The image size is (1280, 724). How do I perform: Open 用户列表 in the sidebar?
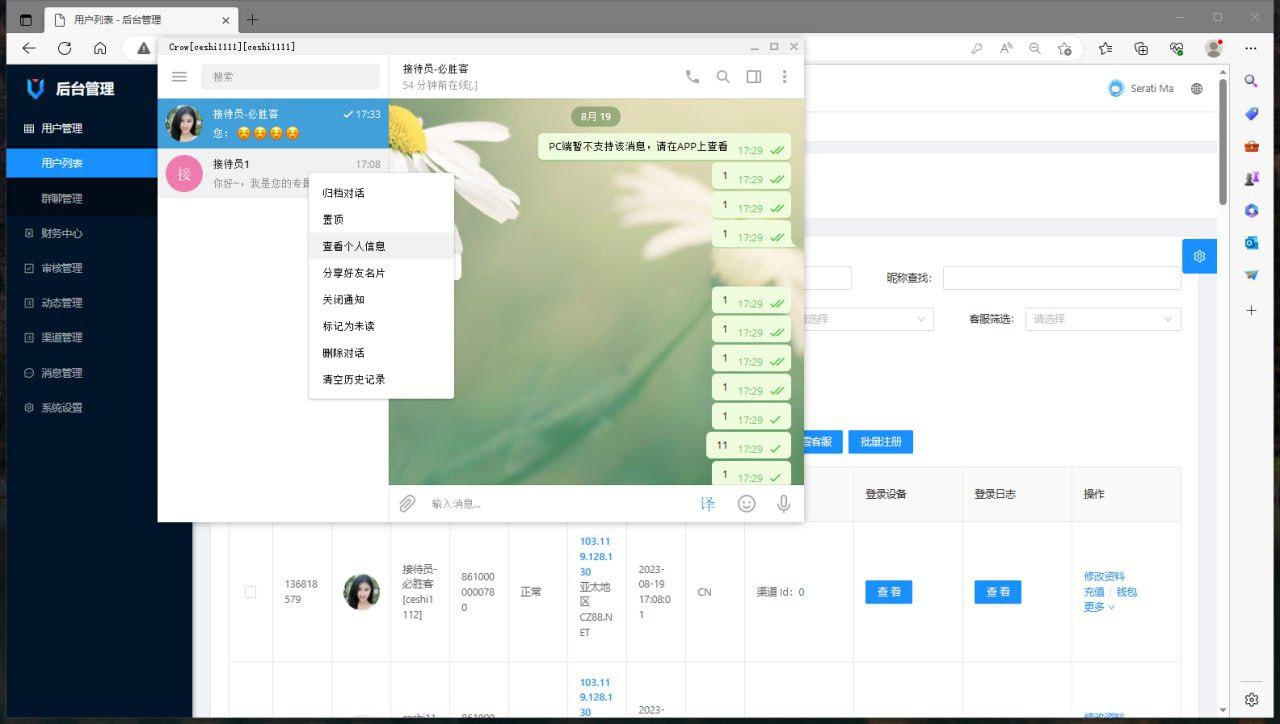pyautogui.click(x=82, y=163)
